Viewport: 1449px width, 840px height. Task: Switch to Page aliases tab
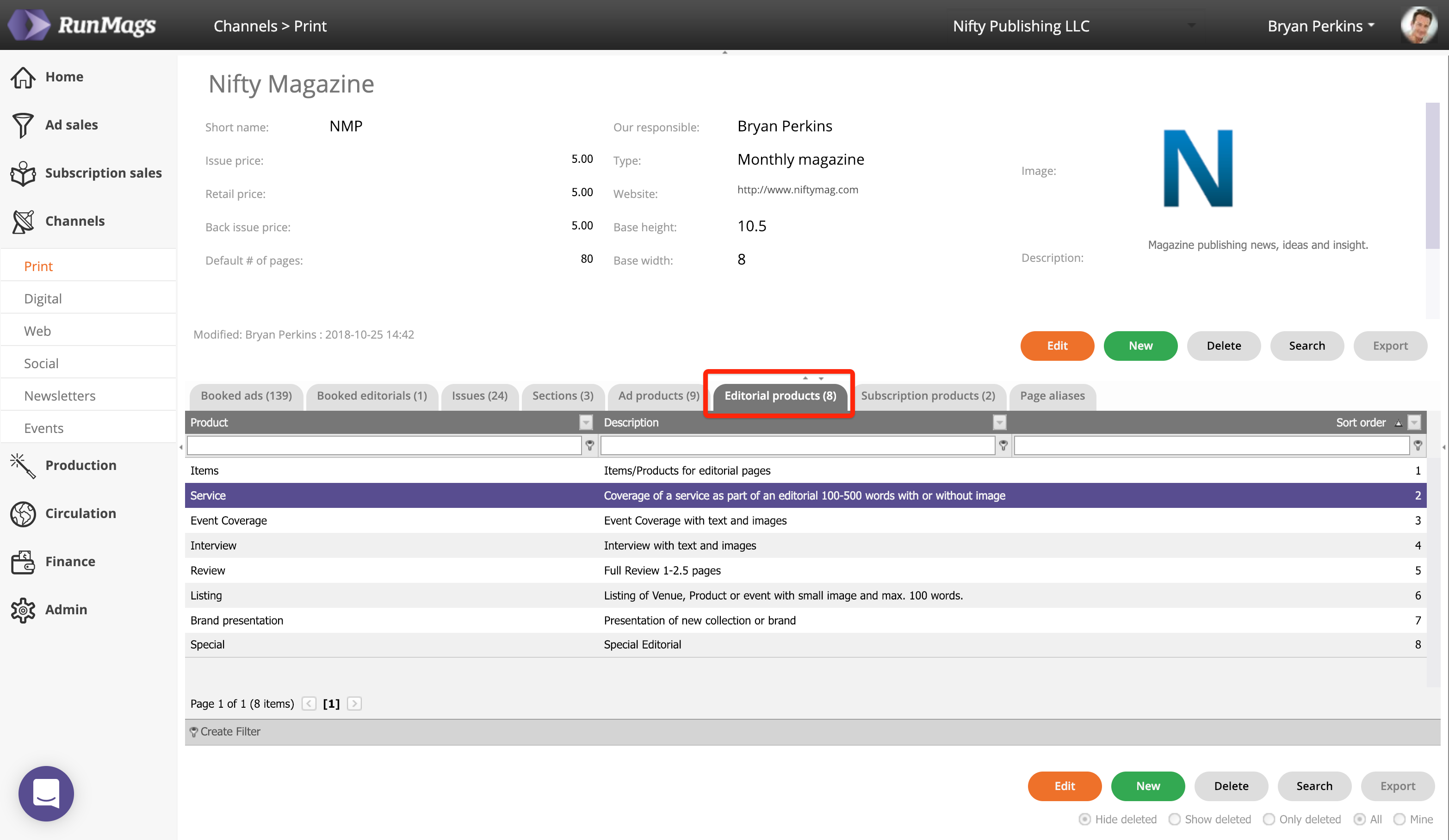coord(1052,396)
